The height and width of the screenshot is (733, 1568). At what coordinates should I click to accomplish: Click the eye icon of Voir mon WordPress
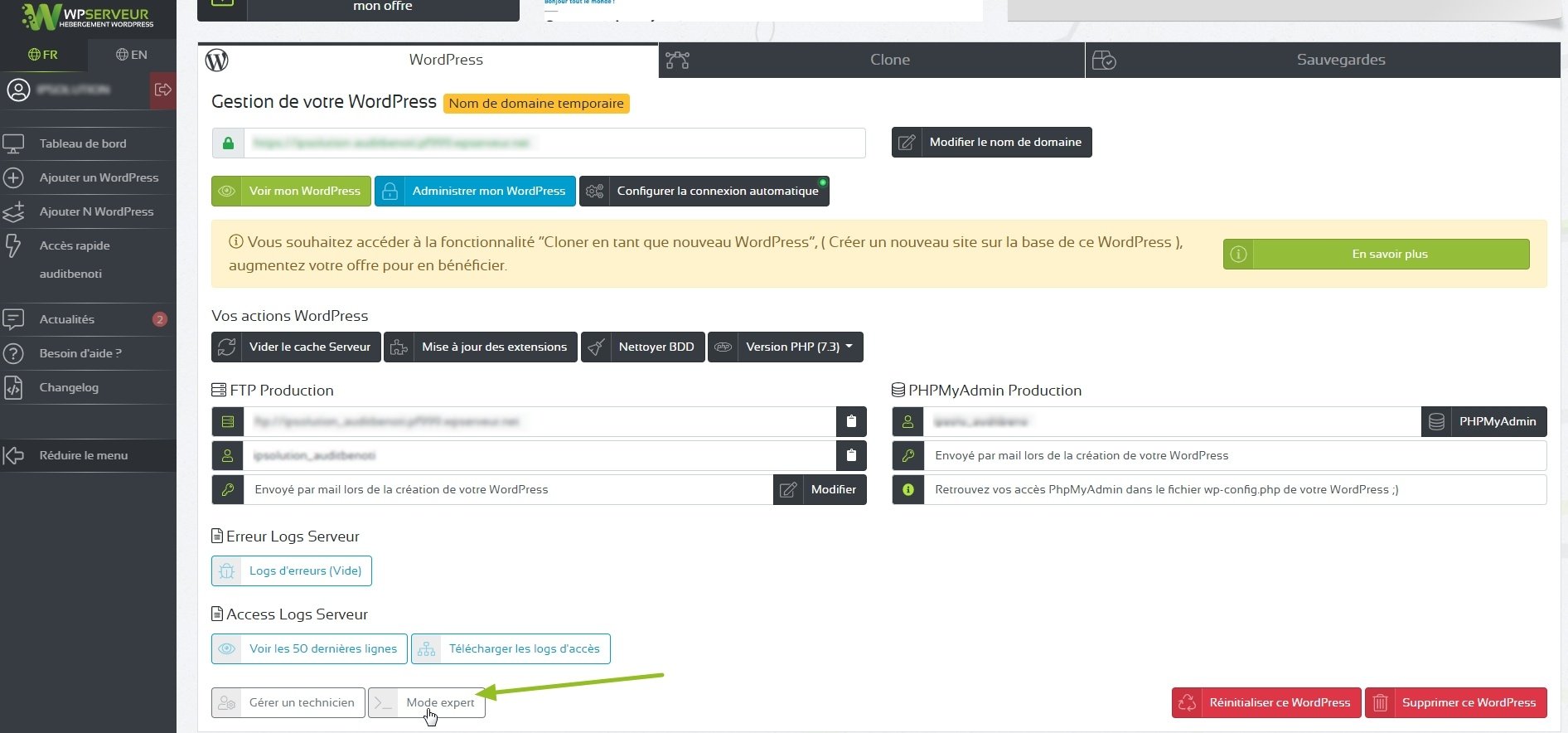[226, 191]
